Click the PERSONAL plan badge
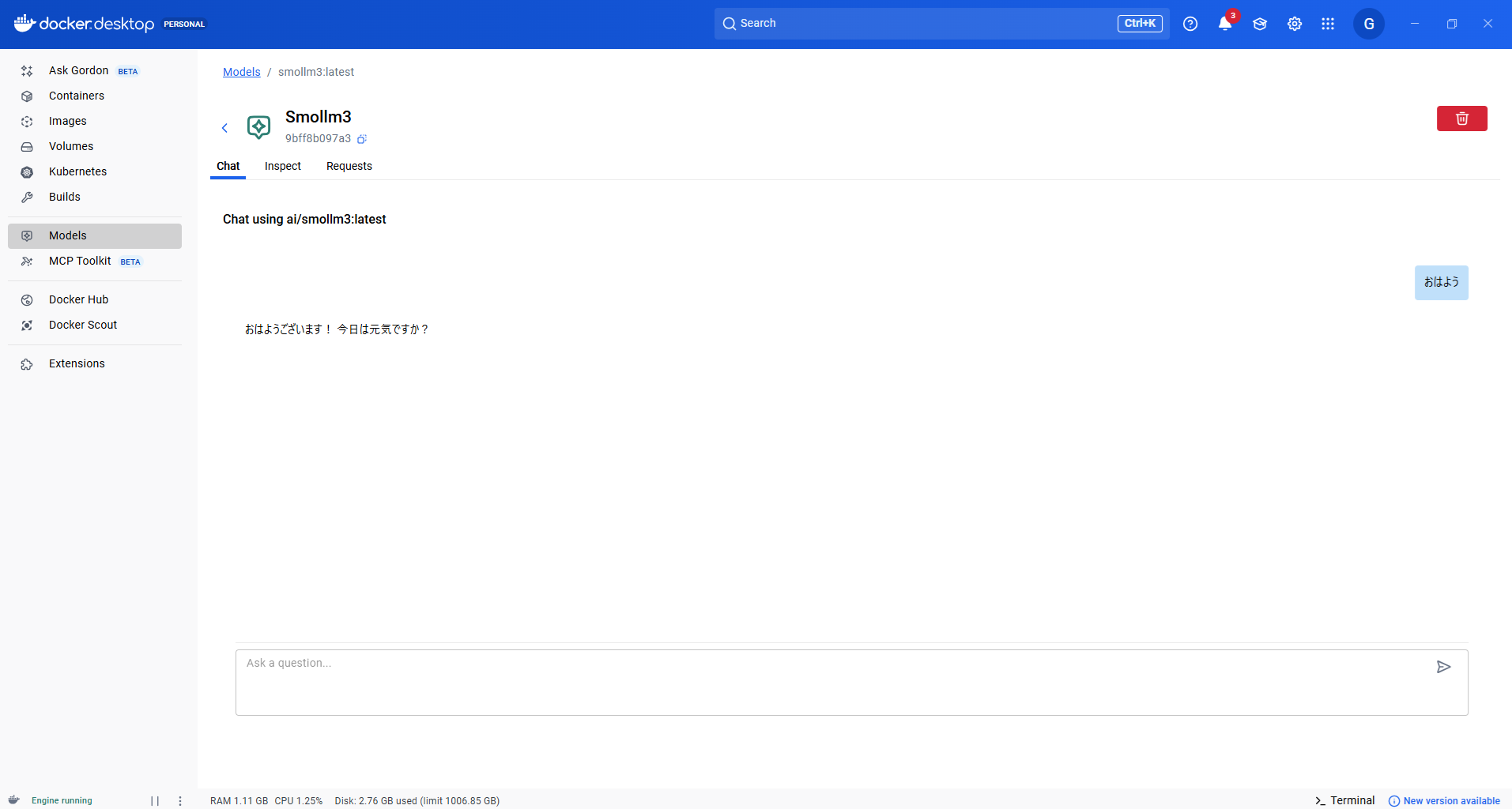This screenshot has width=1512, height=809. (x=184, y=24)
